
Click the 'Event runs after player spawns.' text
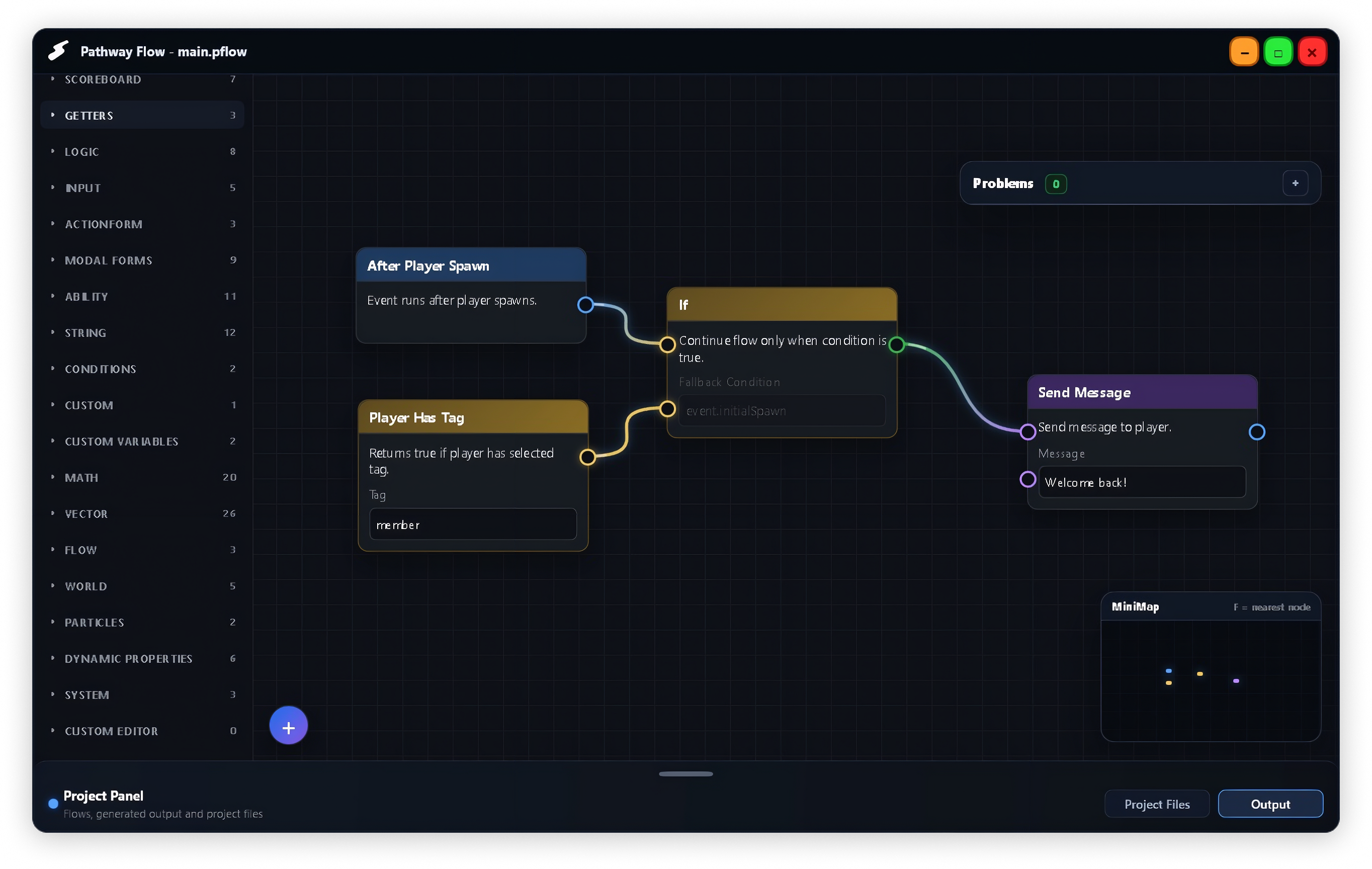point(452,300)
